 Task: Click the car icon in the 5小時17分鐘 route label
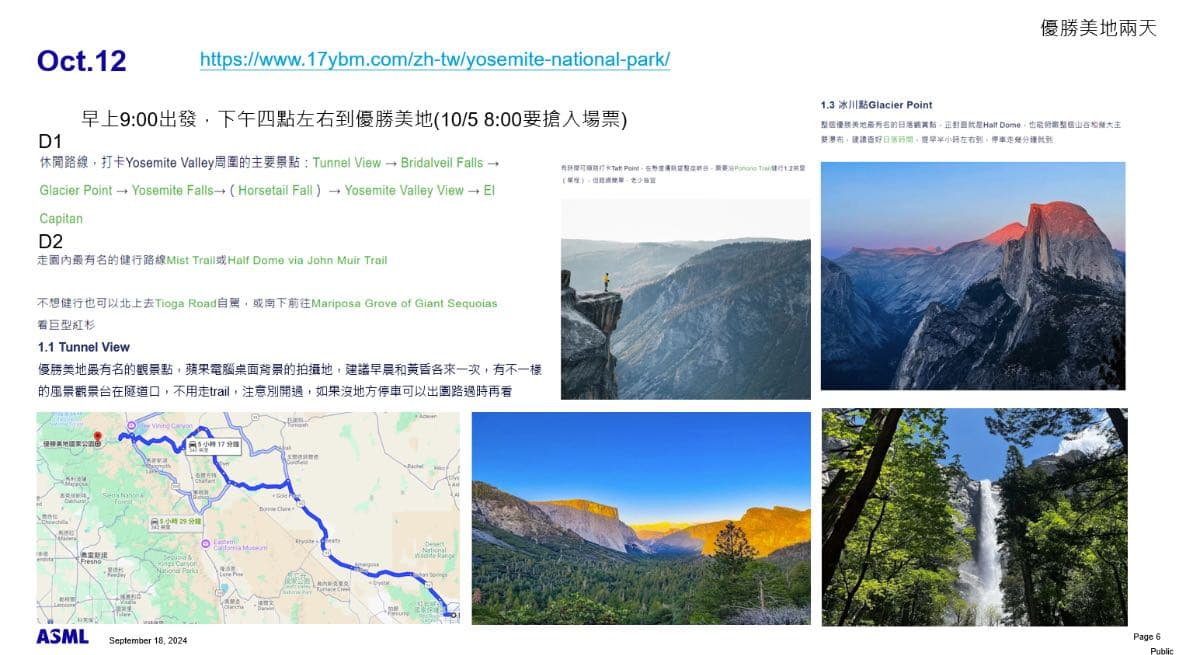point(193,444)
